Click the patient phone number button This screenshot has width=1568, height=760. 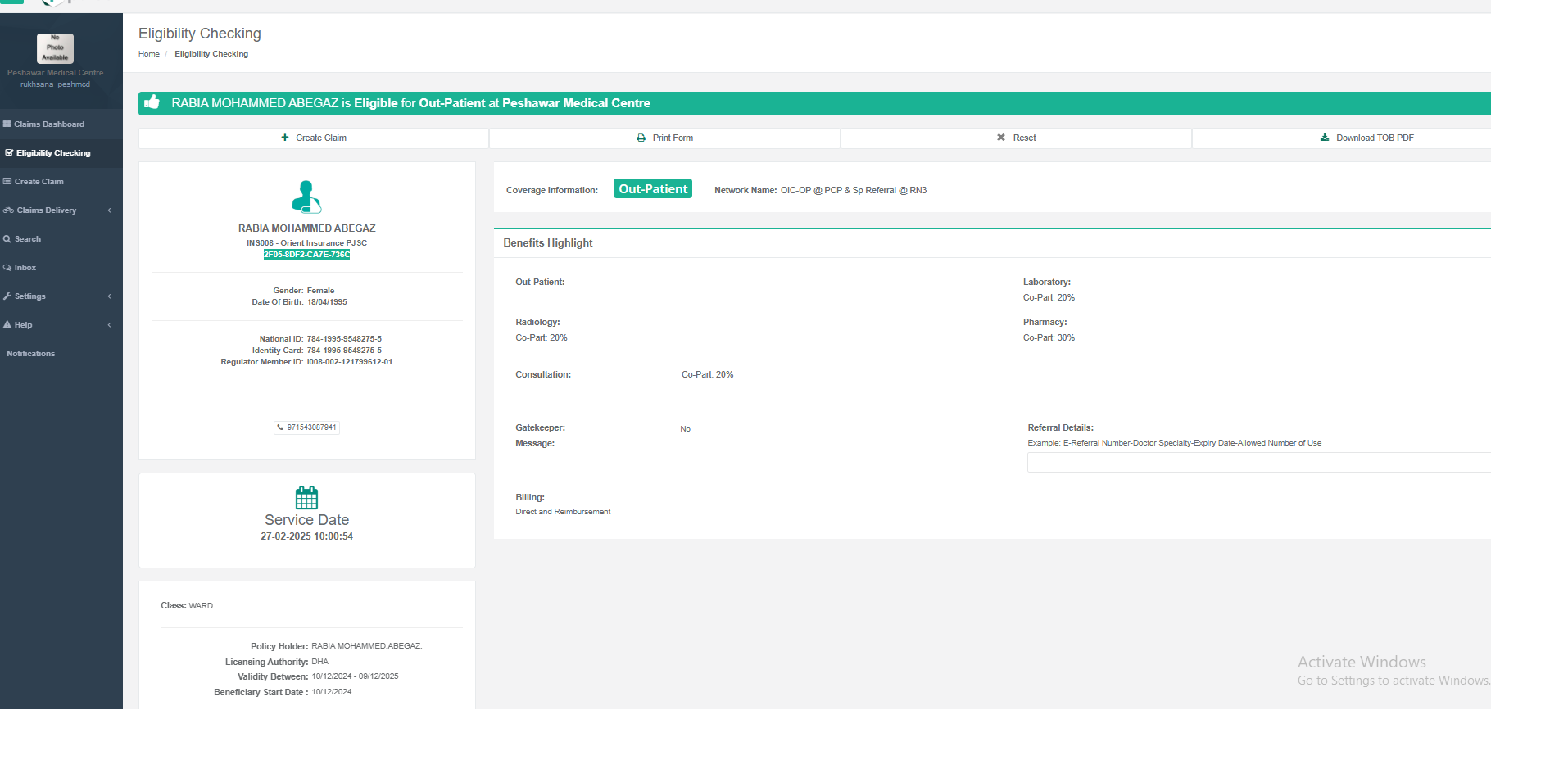pyautogui.click(x=307, y=427)
